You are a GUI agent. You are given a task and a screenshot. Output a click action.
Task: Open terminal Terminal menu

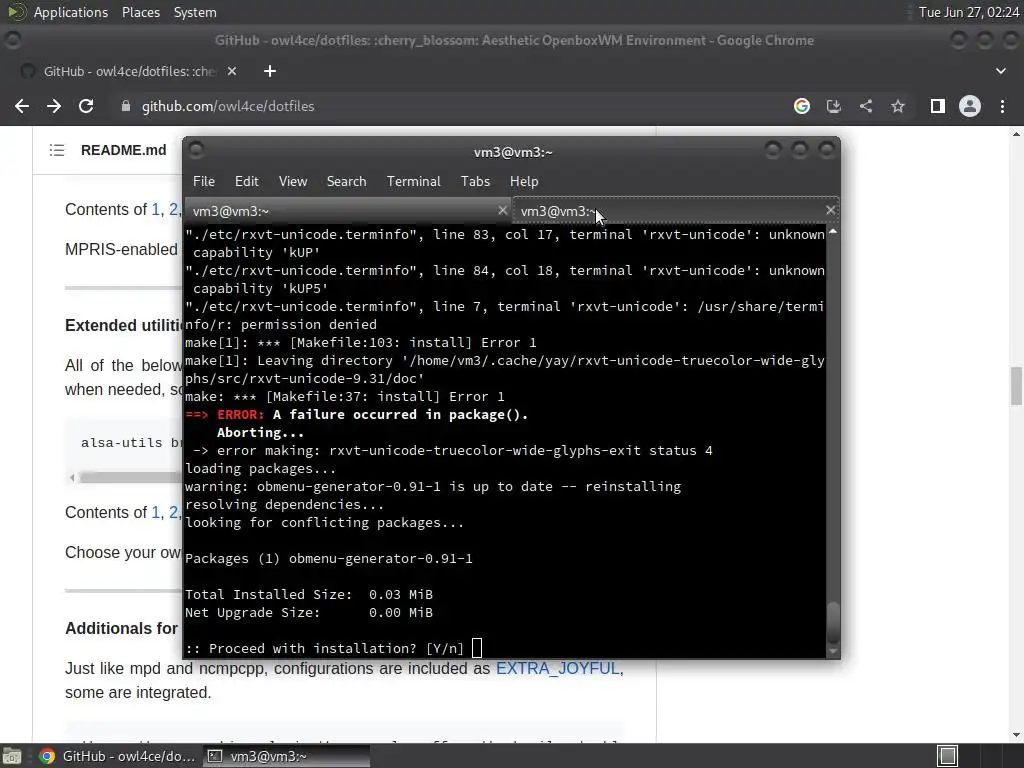tap(413, 182)
